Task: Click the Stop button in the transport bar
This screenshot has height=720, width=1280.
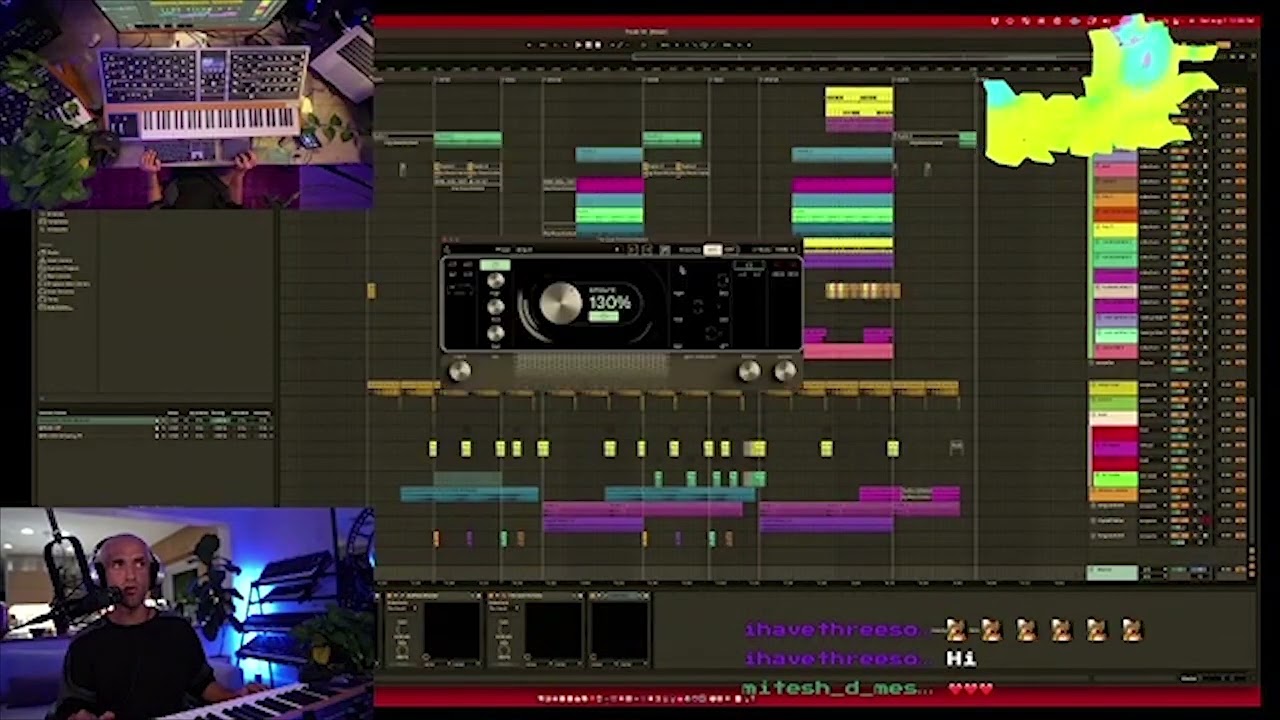Action: pyautogui.click(x=588, y=45)
